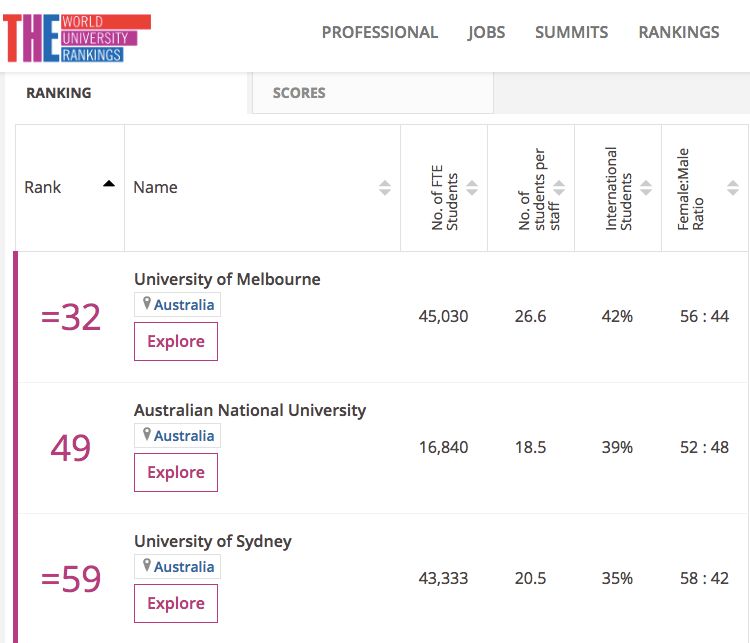Click the 45,030 FTE students value
Viewport: 750px width, 643px height.
[x=443, y=316]
